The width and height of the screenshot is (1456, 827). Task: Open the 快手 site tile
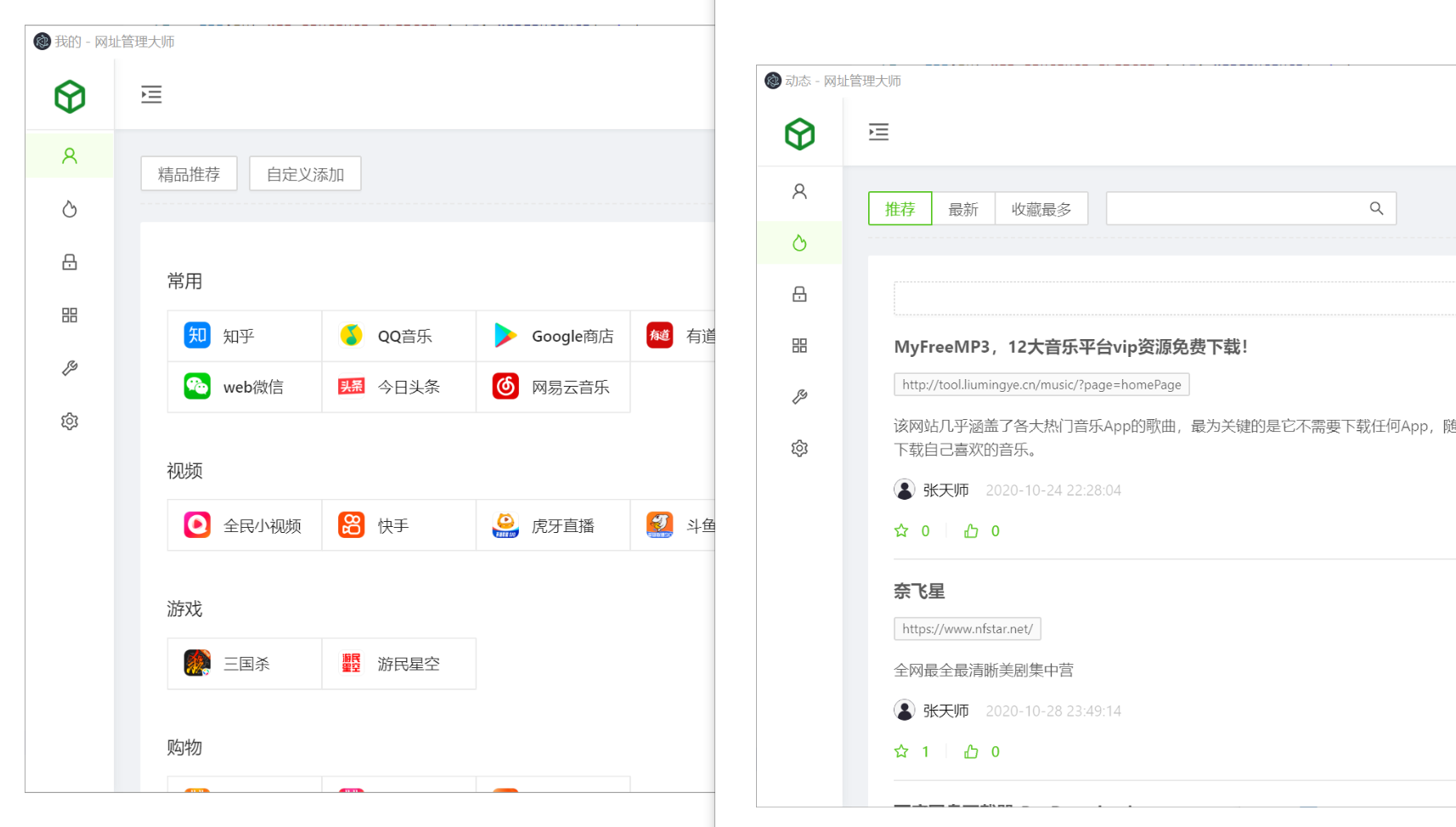click(x=399, y=525)
